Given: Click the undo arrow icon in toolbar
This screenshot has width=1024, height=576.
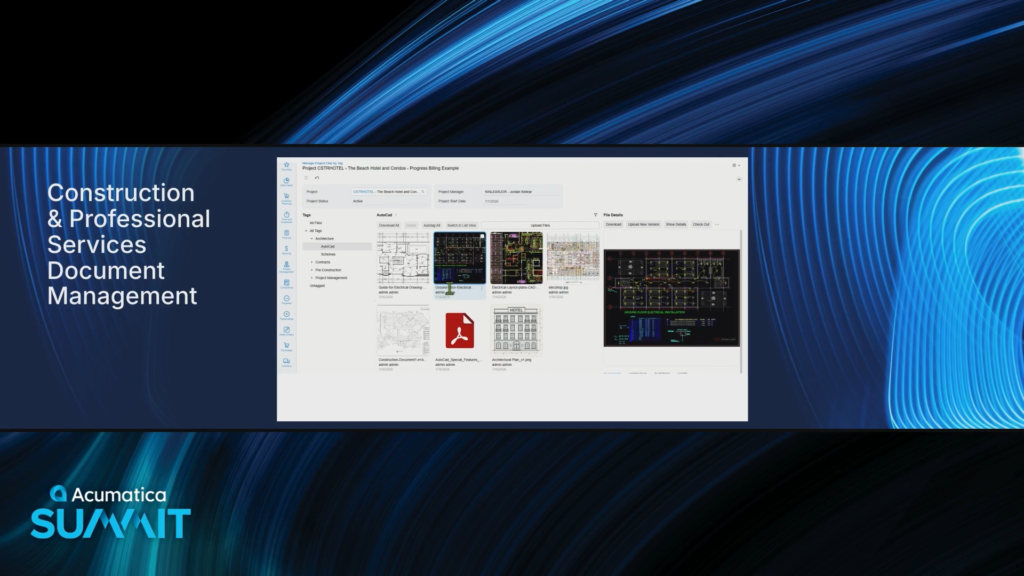Looking at the screenshot, I should click(317, 178).
